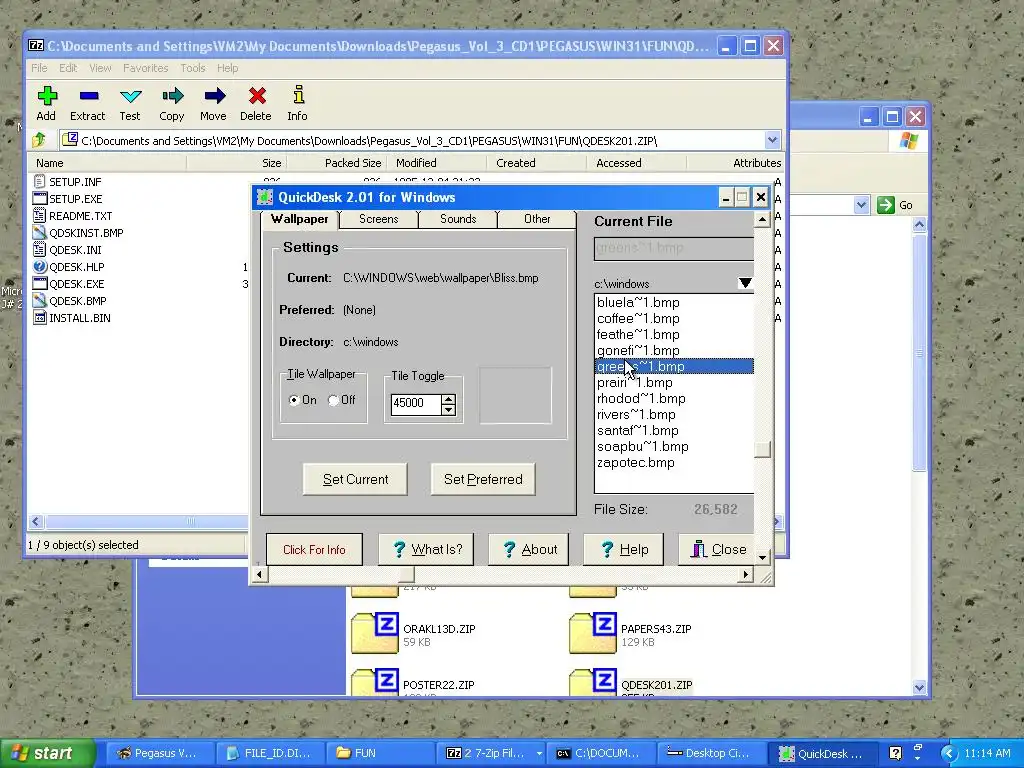Click the Click For Info button
1024x768 pixels.
tap(314, 550)
